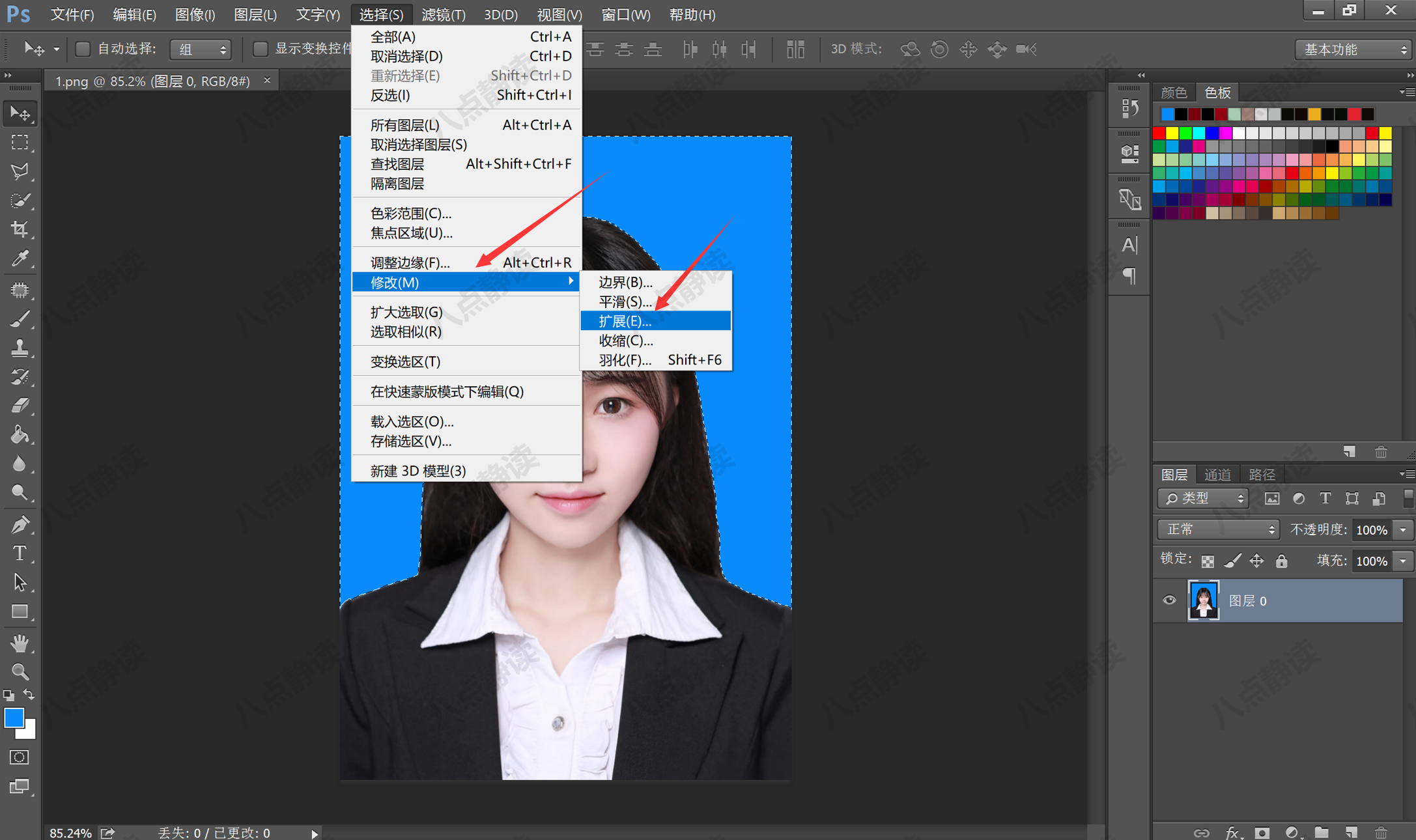Click 扩展(E) in the Modify submenu
Image resolution: width=1416 pixels, height=840 pixels.
click(x=624, y=320)
